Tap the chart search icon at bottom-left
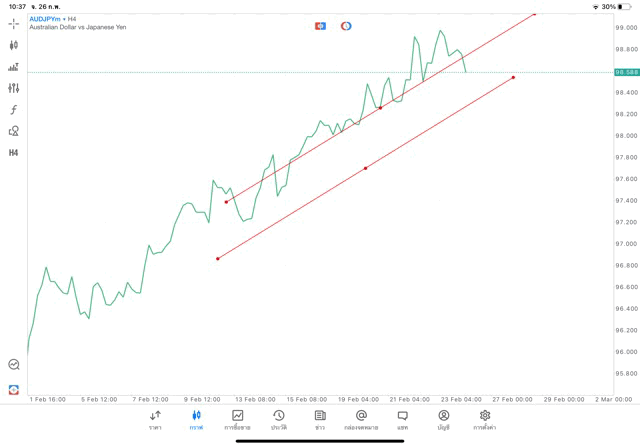 coord(14,365)
